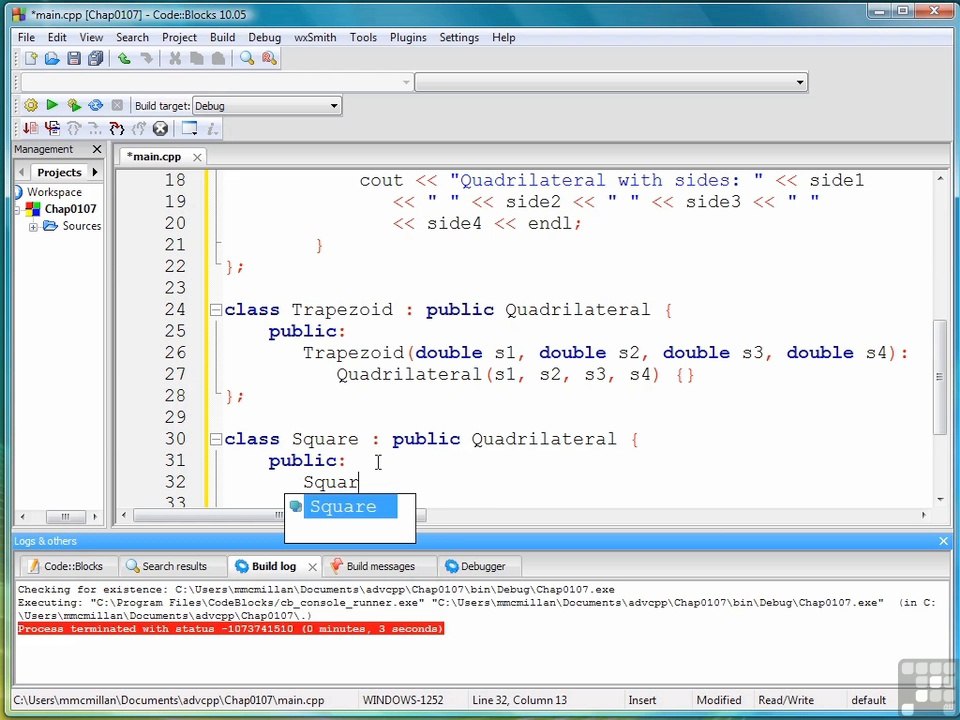Click the gray Redo arrow icon
This screenshot has width=960, height=720.
(146, 59)
